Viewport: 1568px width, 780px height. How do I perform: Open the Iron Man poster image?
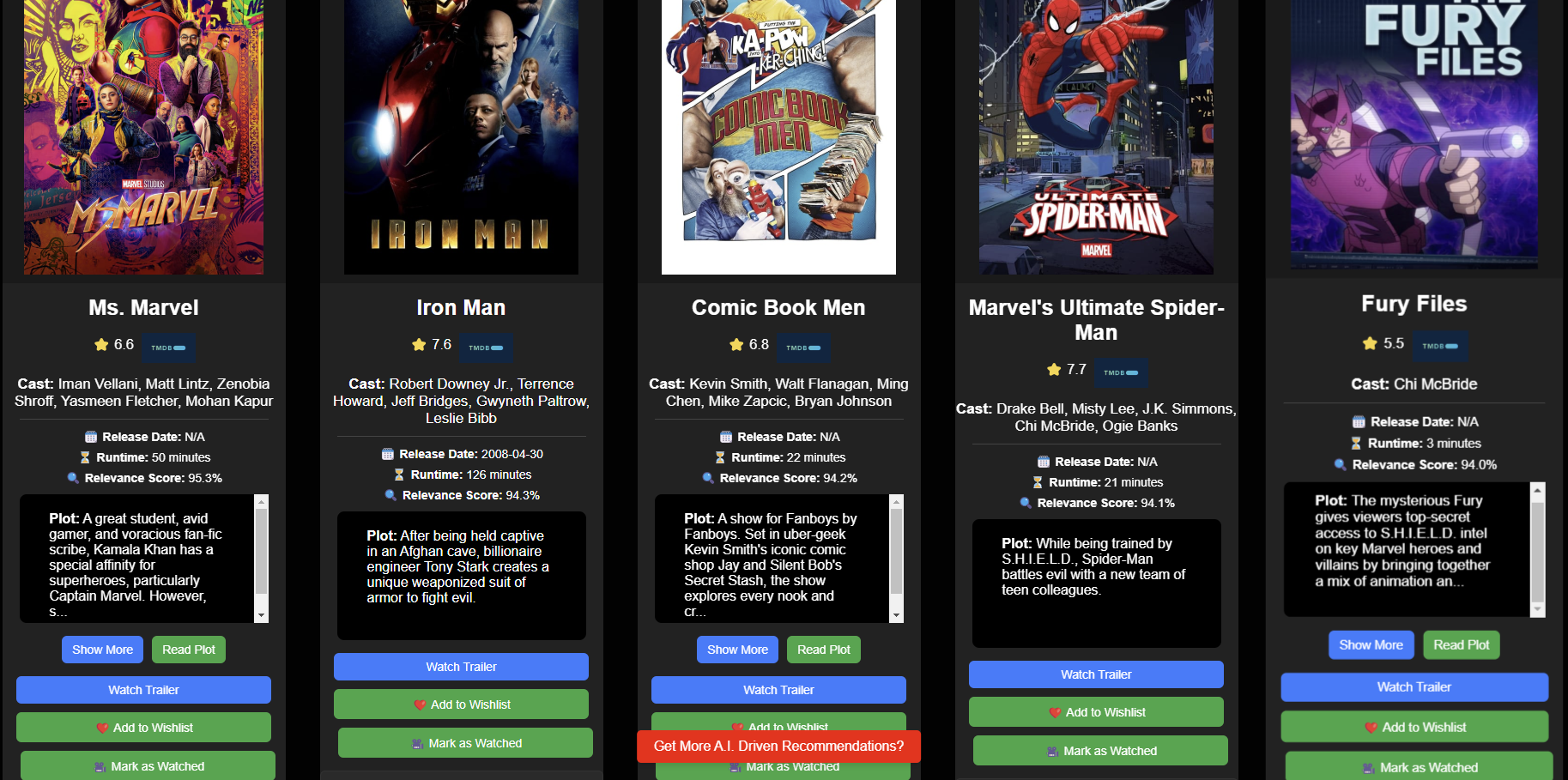coord(461,137)
